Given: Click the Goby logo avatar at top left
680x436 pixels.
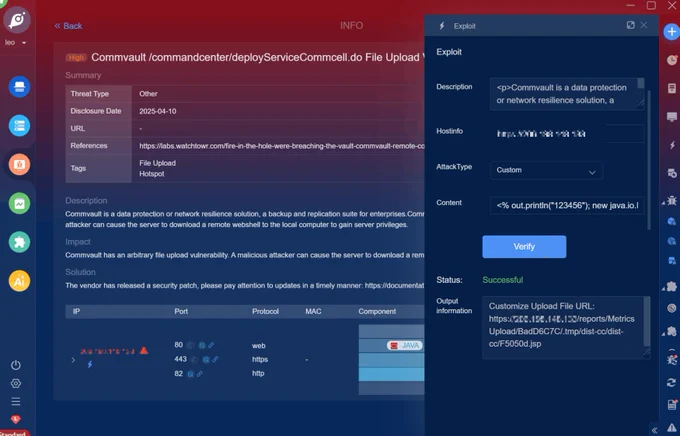Looking at the screenshot, I should point(17,20).
